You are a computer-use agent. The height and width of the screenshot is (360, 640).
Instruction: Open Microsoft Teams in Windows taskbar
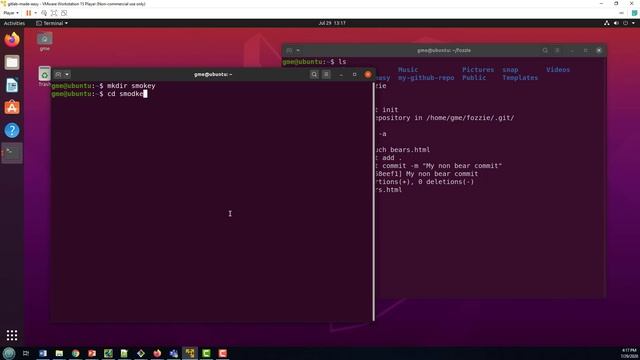pyautogui.click(x=173, y=353)
